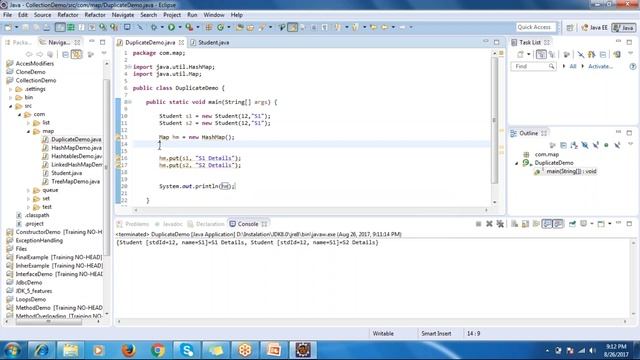Open Google Chrome from the taskbar

(x=158, y=350)
